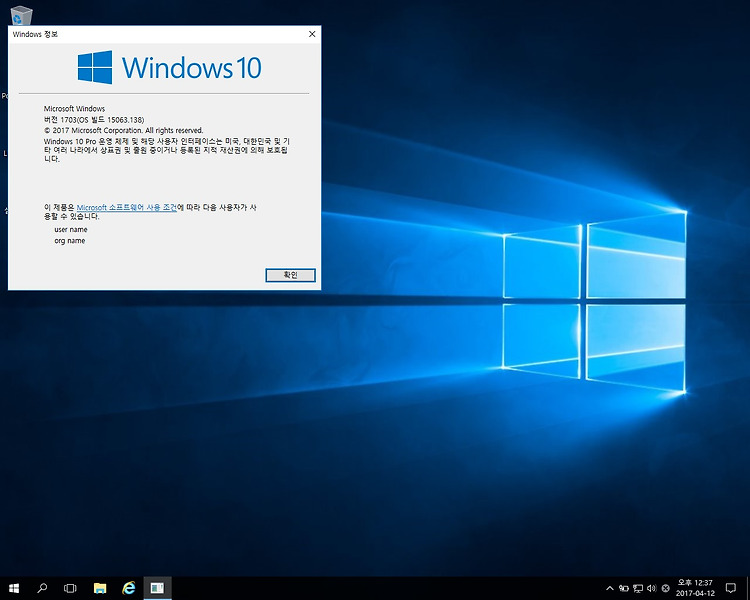750x600 pixels.
Task: Launch Internet Explorer from taskbar
Action: click(128, 588)
